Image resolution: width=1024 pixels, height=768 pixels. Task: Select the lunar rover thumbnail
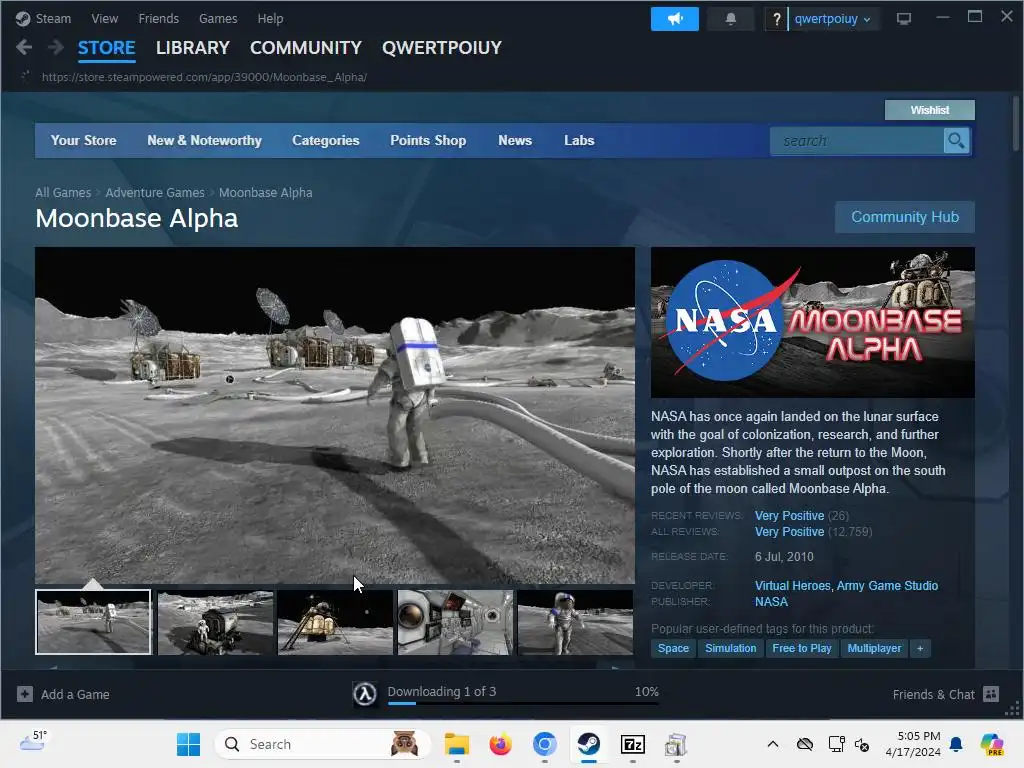click(215, 622)
